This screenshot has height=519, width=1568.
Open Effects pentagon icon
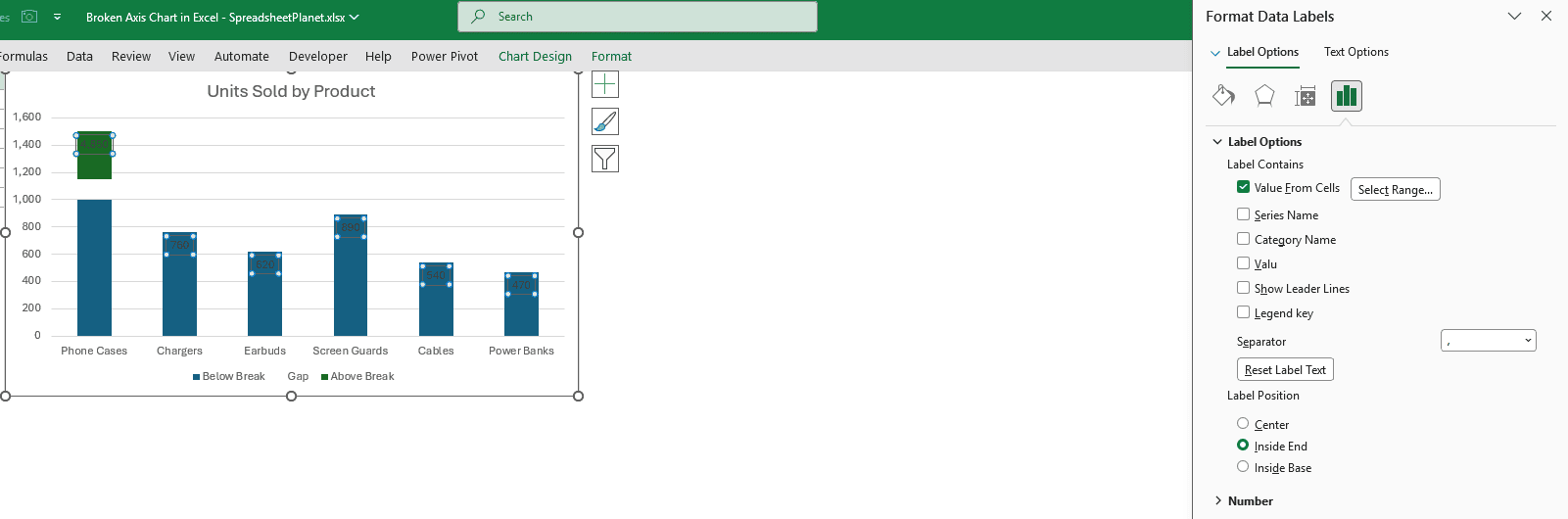click(x=1264, y=95)
